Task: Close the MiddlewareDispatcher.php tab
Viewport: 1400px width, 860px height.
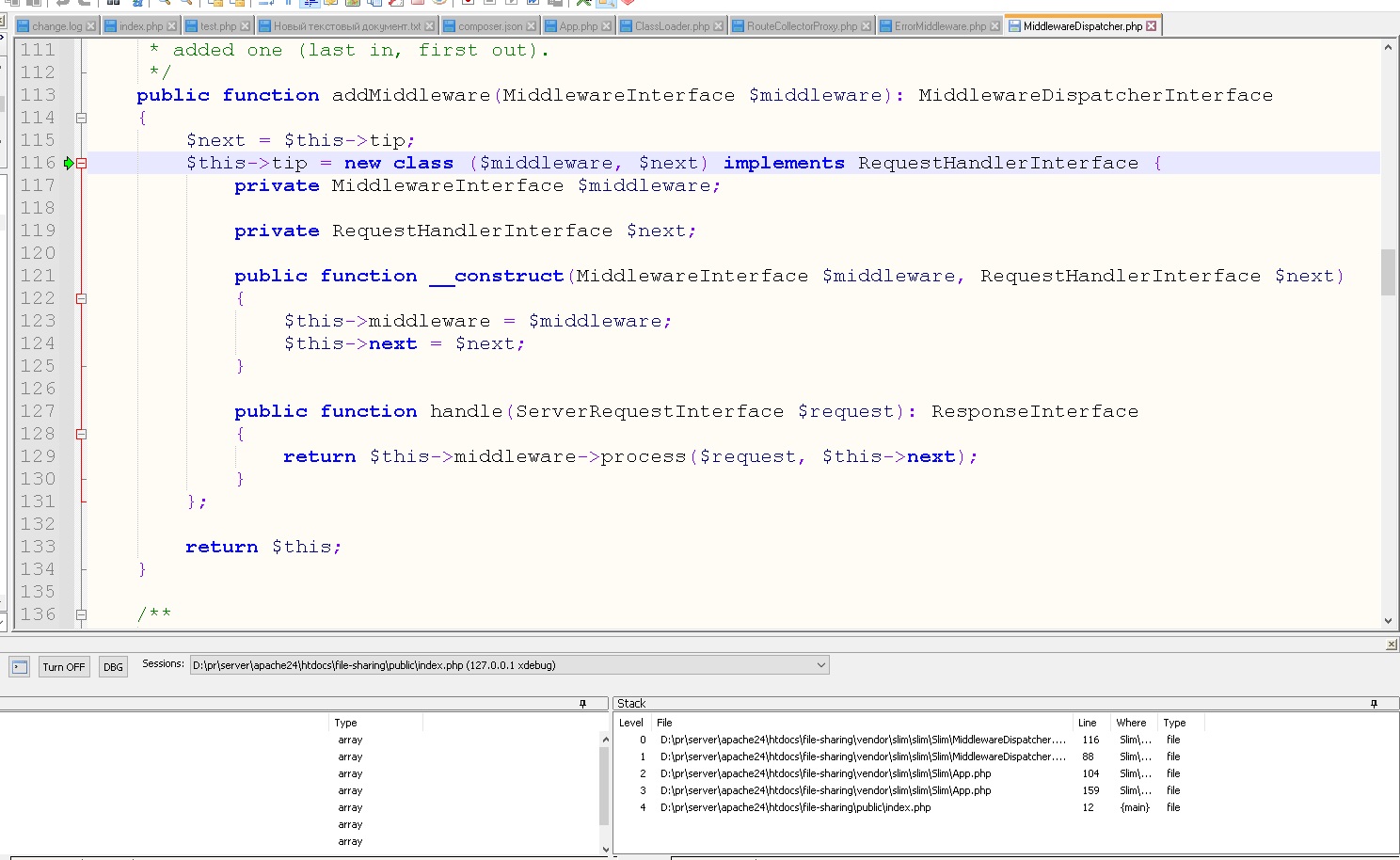Action: 1151,26
